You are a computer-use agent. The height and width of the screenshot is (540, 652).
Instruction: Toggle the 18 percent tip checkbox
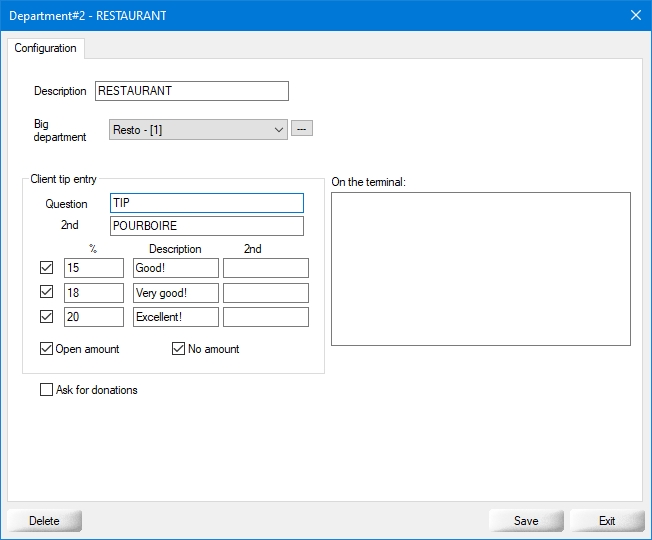pos(46,293)
